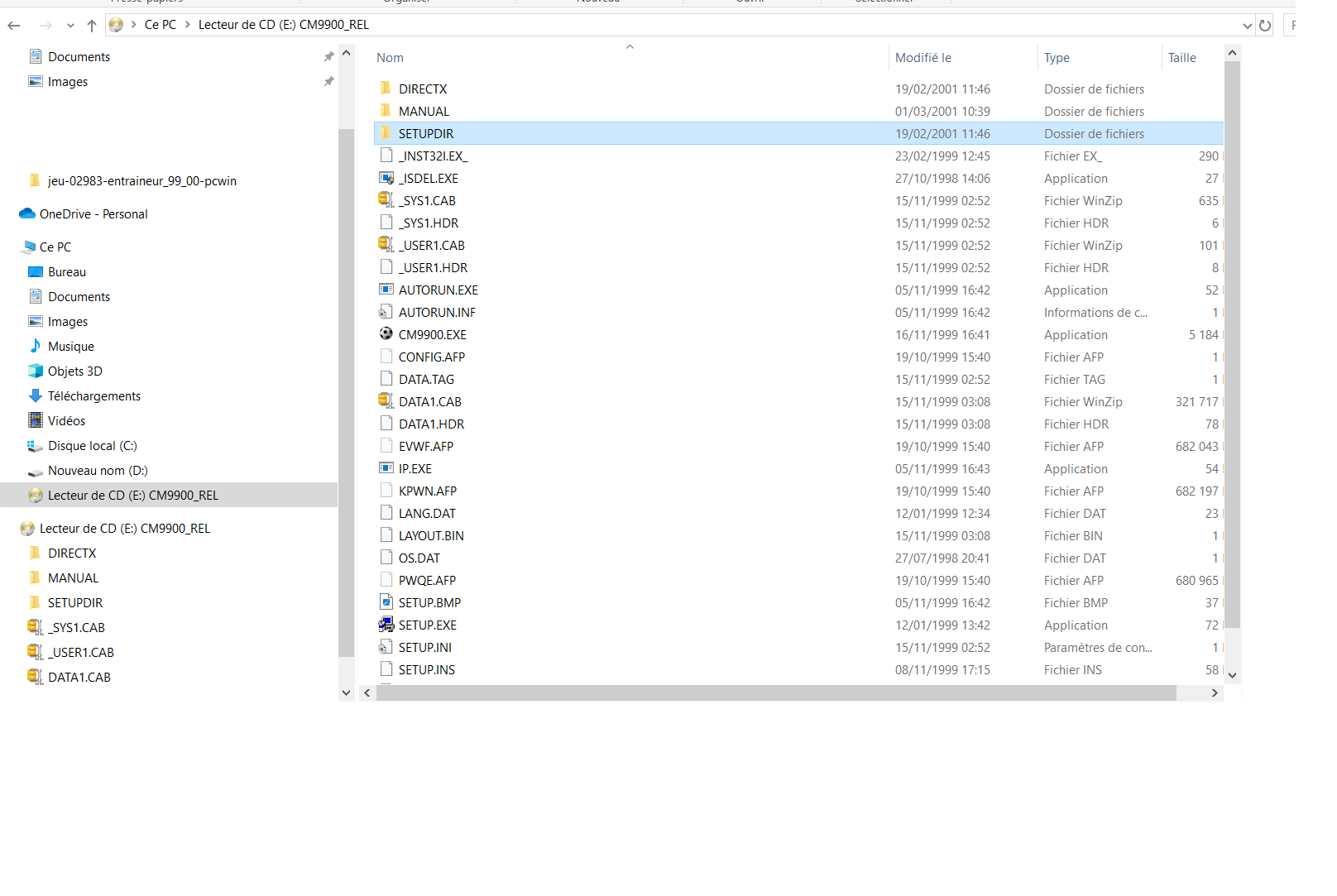Select the _SYS1.CAB archive icon in file list
This screenshot has width=1337, height=896.
(x=386, y=200)
